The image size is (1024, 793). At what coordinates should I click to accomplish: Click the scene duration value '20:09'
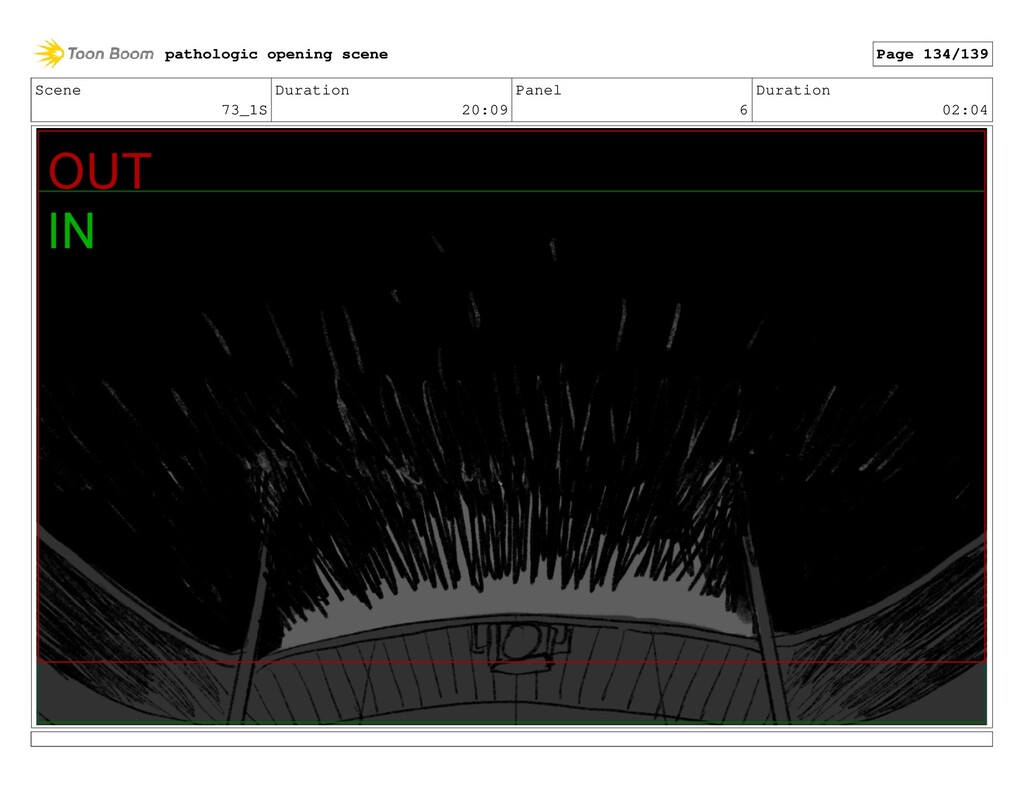point(485,110)
